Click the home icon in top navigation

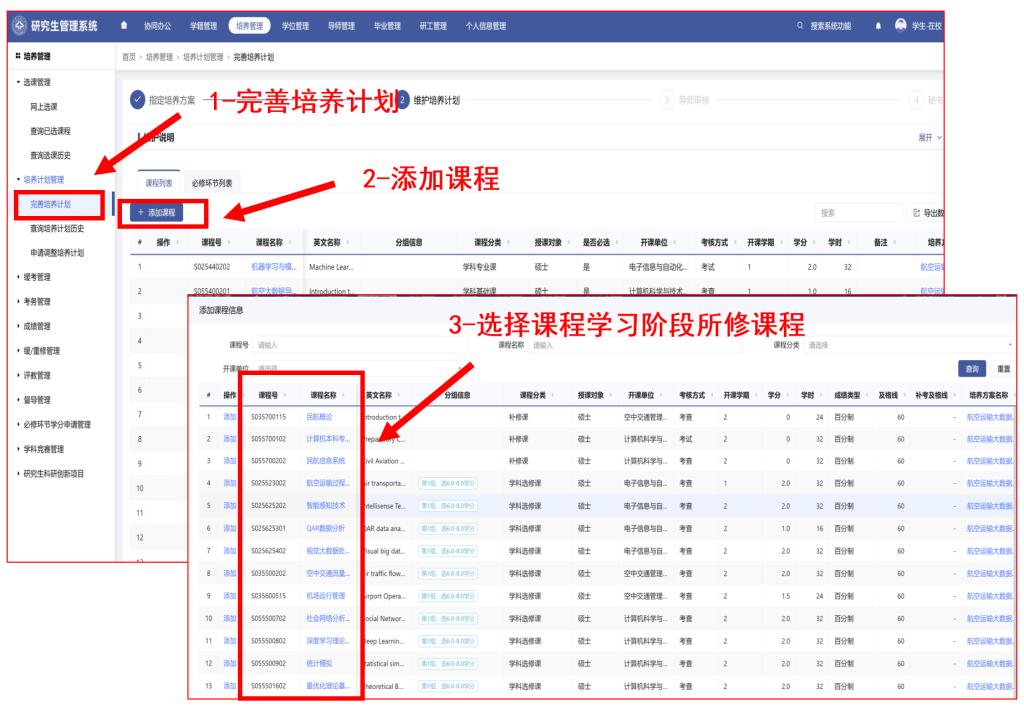coord(122,25)
